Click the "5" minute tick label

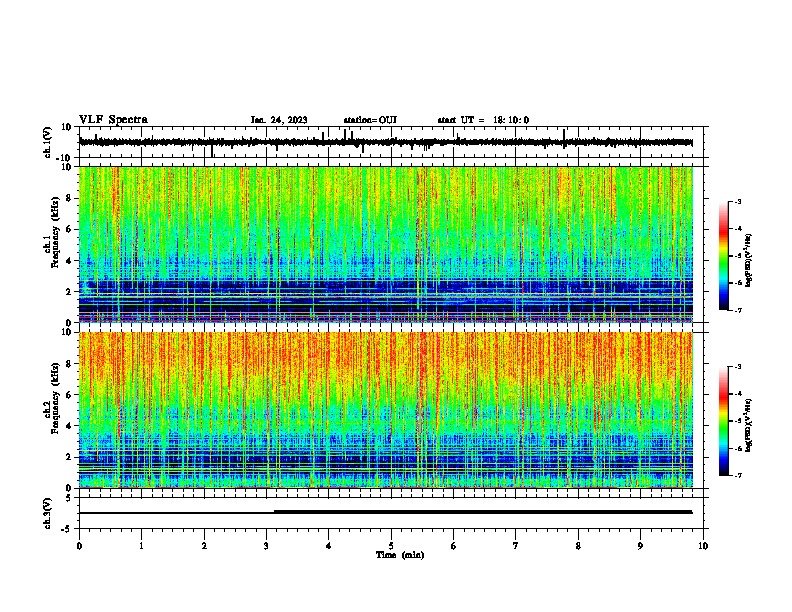point(391,546)
